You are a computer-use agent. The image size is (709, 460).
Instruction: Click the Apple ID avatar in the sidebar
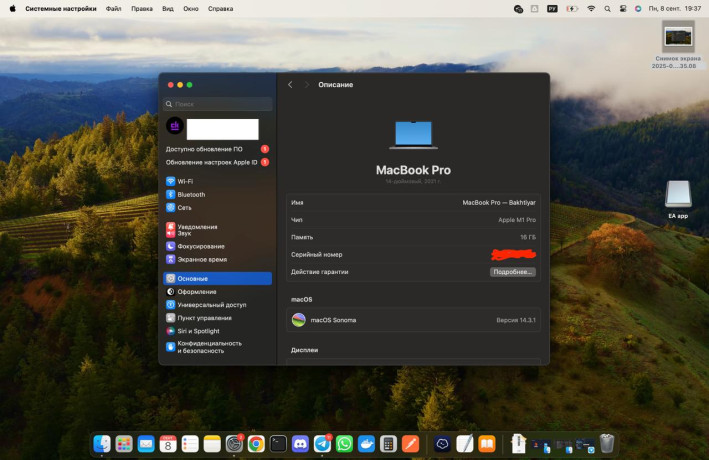click(175, 126)
